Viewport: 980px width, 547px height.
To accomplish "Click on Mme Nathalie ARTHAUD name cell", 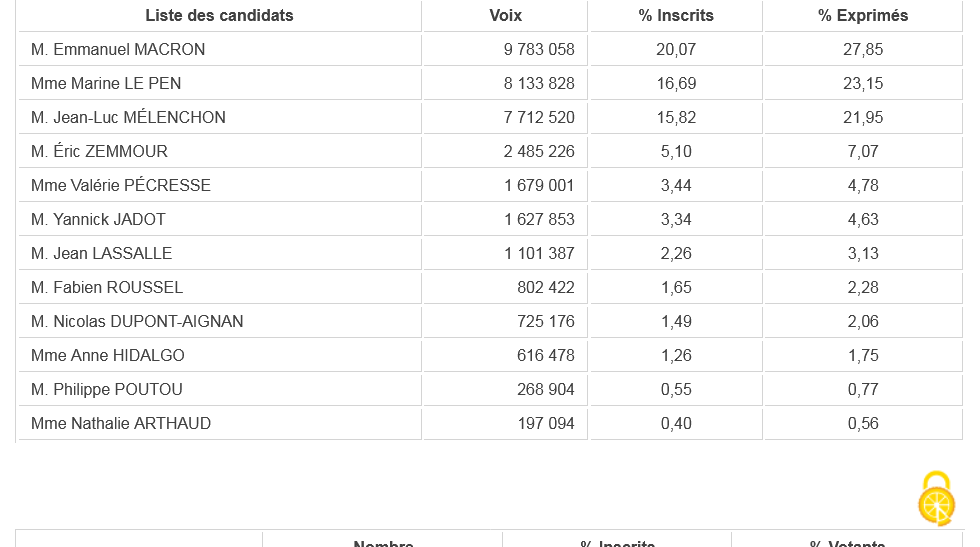I will click(x=121, y=424).
